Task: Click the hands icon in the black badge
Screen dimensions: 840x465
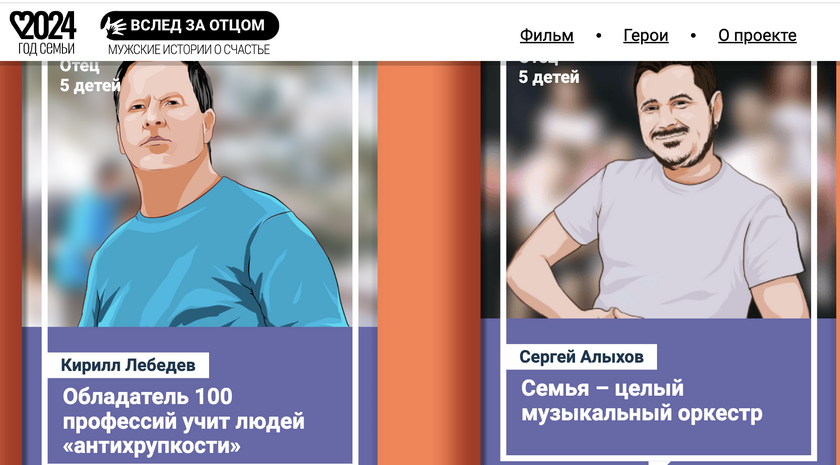Action: 115,26
